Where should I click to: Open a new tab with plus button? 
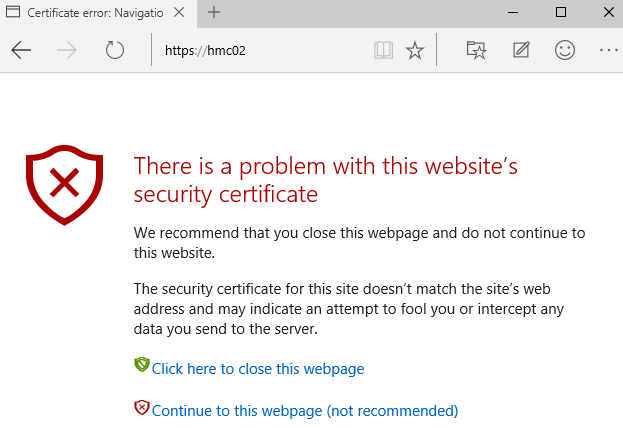[214, 13]
